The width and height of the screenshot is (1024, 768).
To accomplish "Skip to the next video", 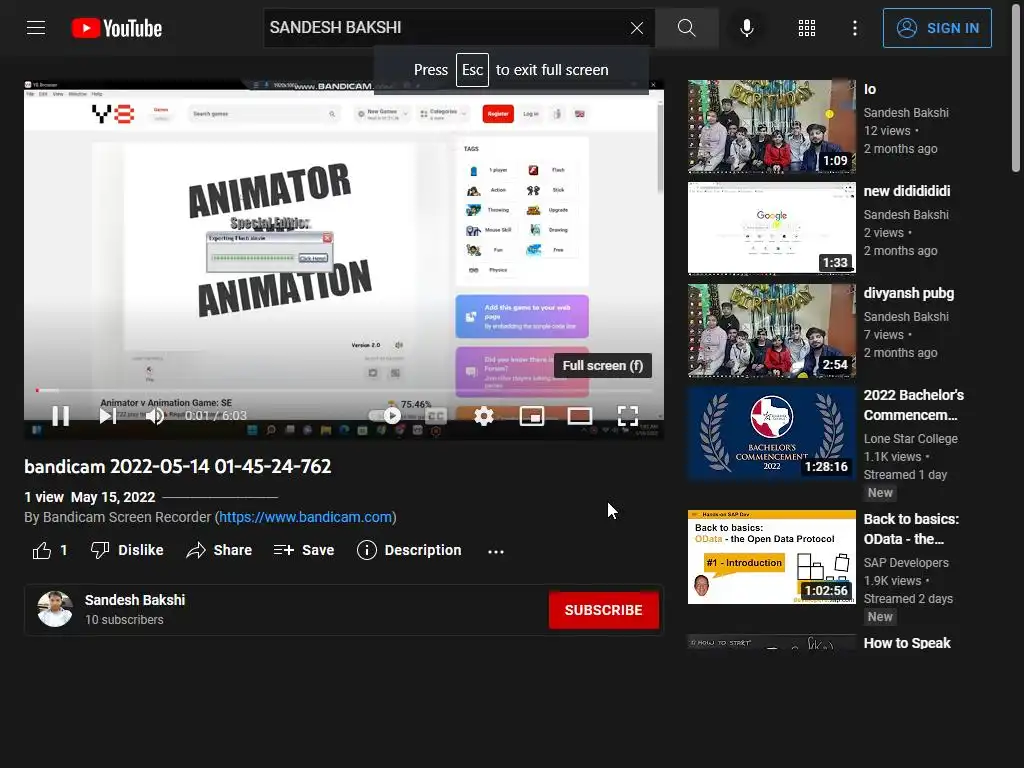I will pyautogui.click(x=108, y=415).
